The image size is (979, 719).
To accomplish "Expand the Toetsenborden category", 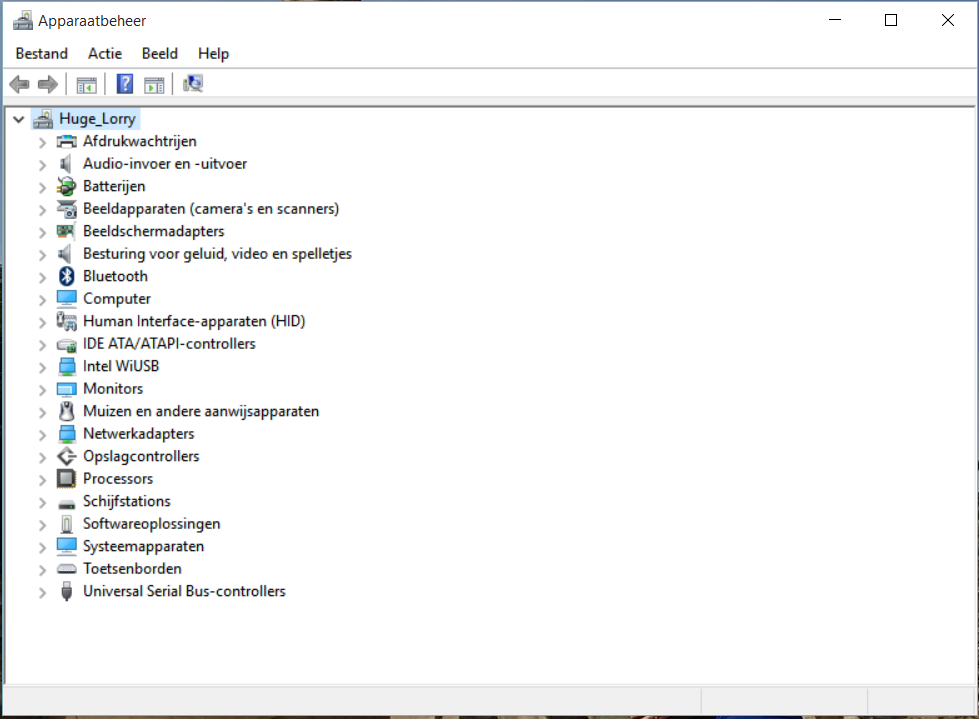I will [x=42, y=569].
